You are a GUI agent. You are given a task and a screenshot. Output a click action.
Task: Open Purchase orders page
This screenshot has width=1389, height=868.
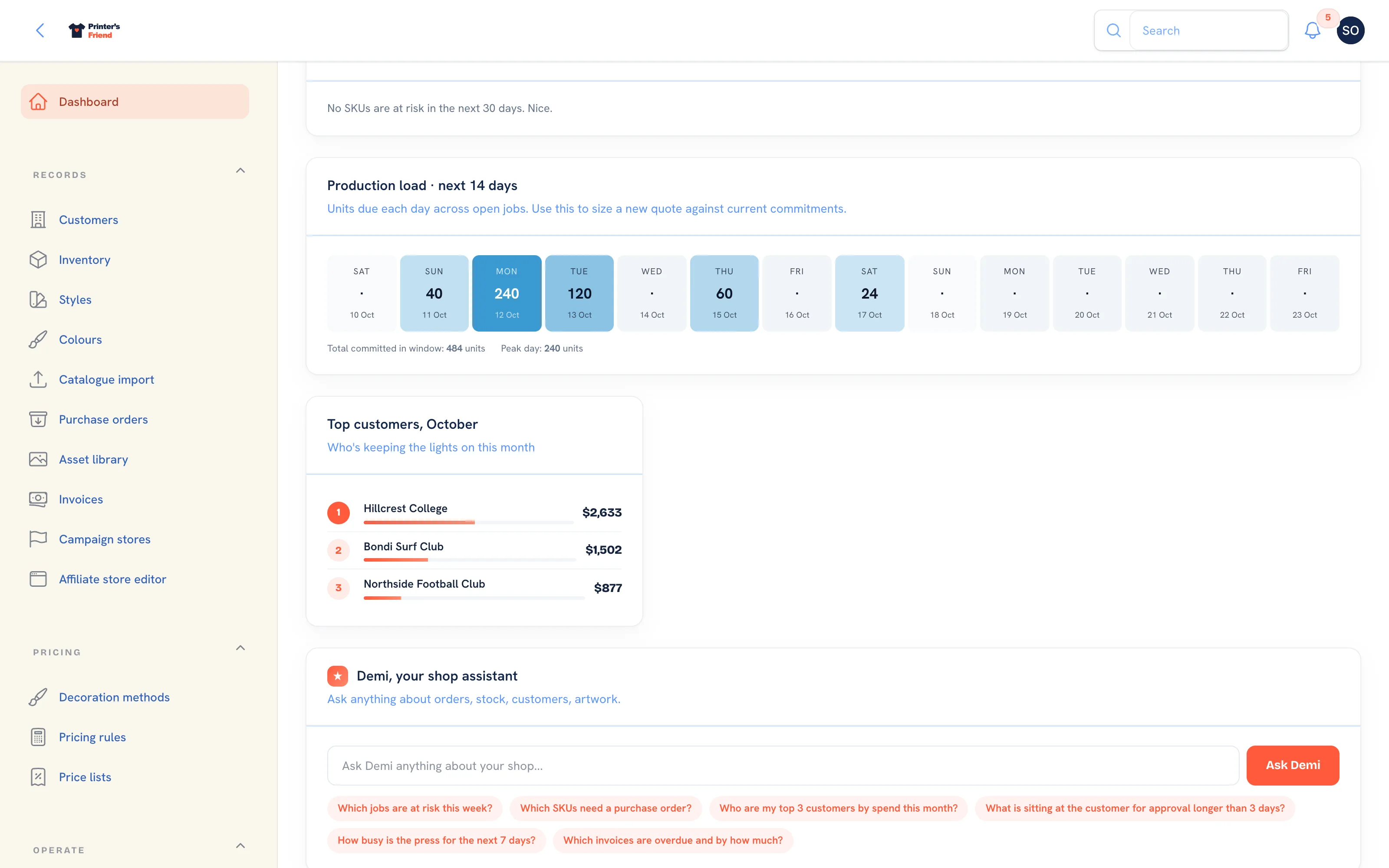(x=135, y=419)
